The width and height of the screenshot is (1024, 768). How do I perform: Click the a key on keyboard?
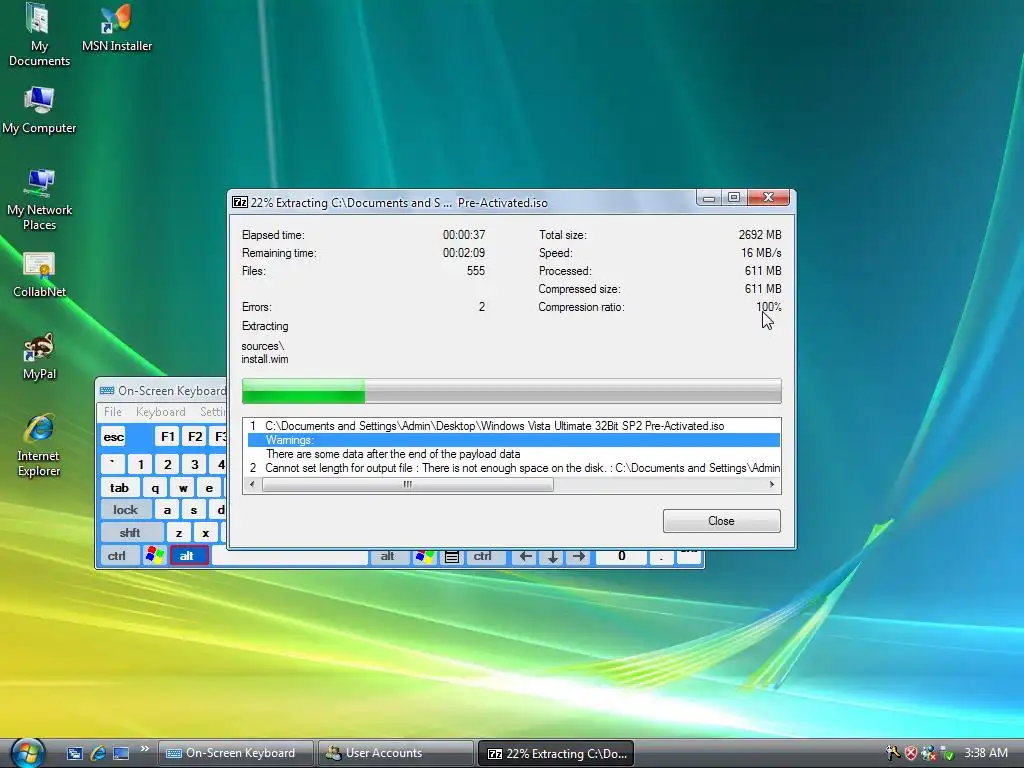(x=167, y=509)
